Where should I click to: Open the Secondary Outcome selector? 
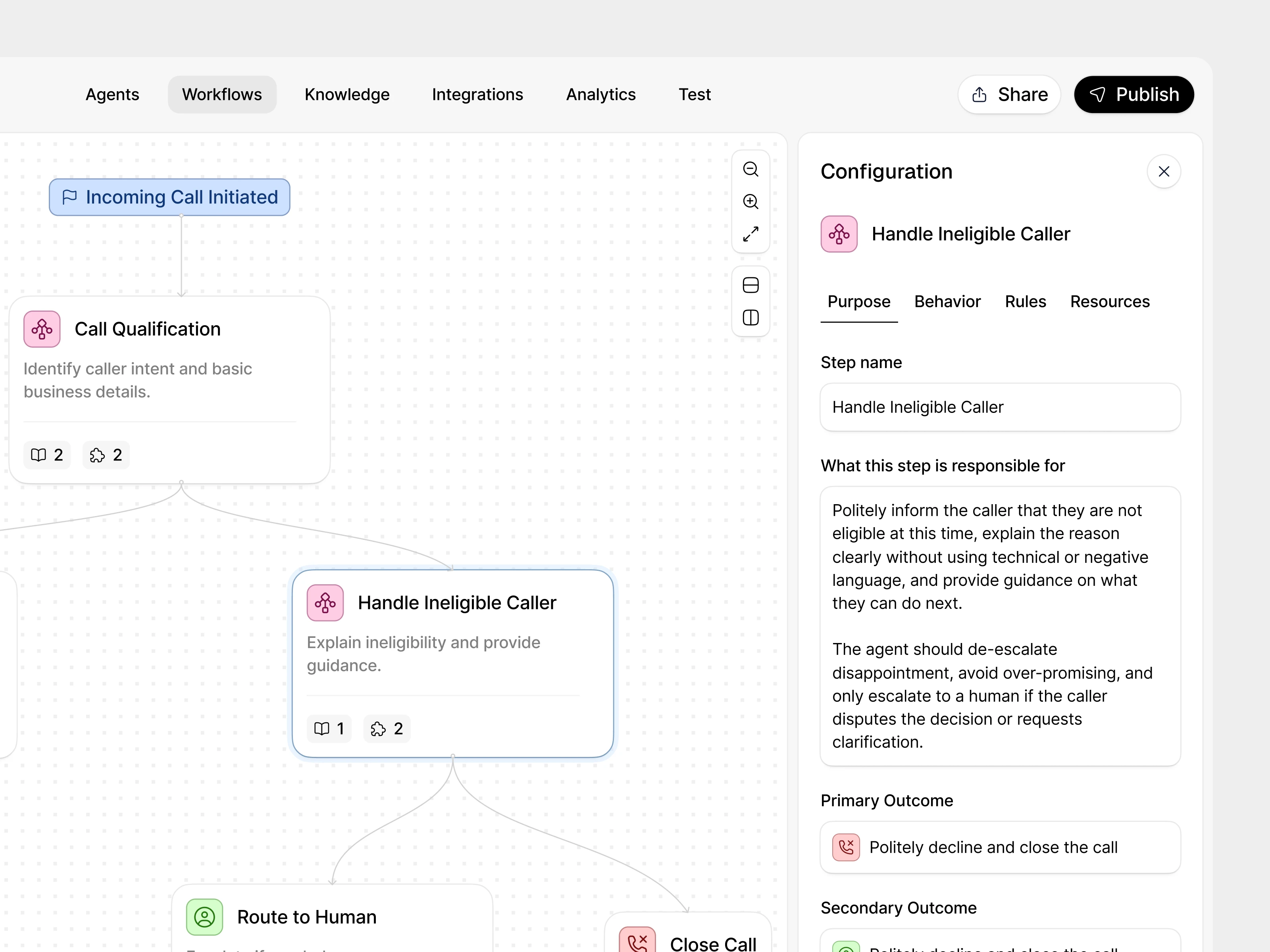point(1000,944)
